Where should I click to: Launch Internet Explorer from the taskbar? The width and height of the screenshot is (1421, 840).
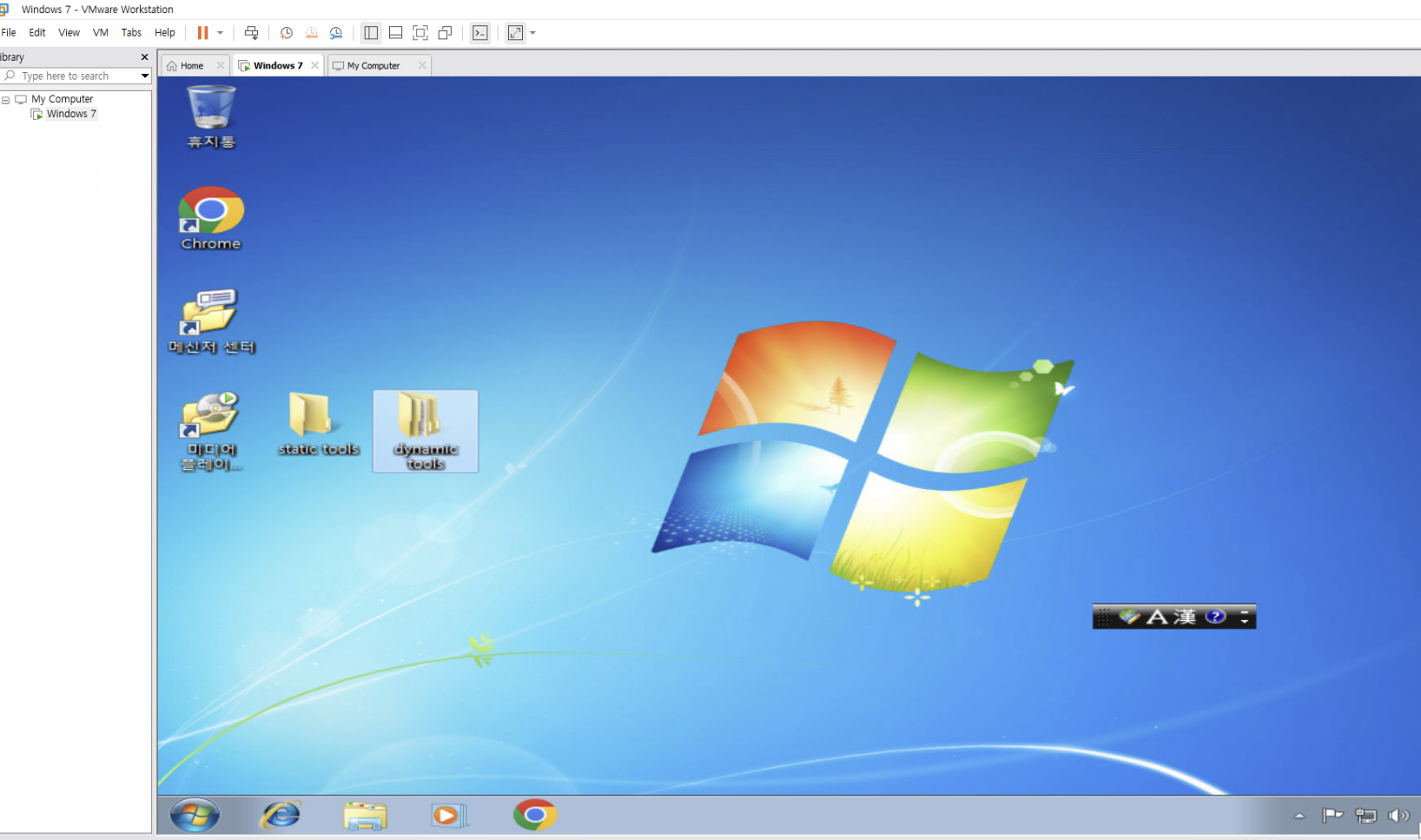[281, 816]
